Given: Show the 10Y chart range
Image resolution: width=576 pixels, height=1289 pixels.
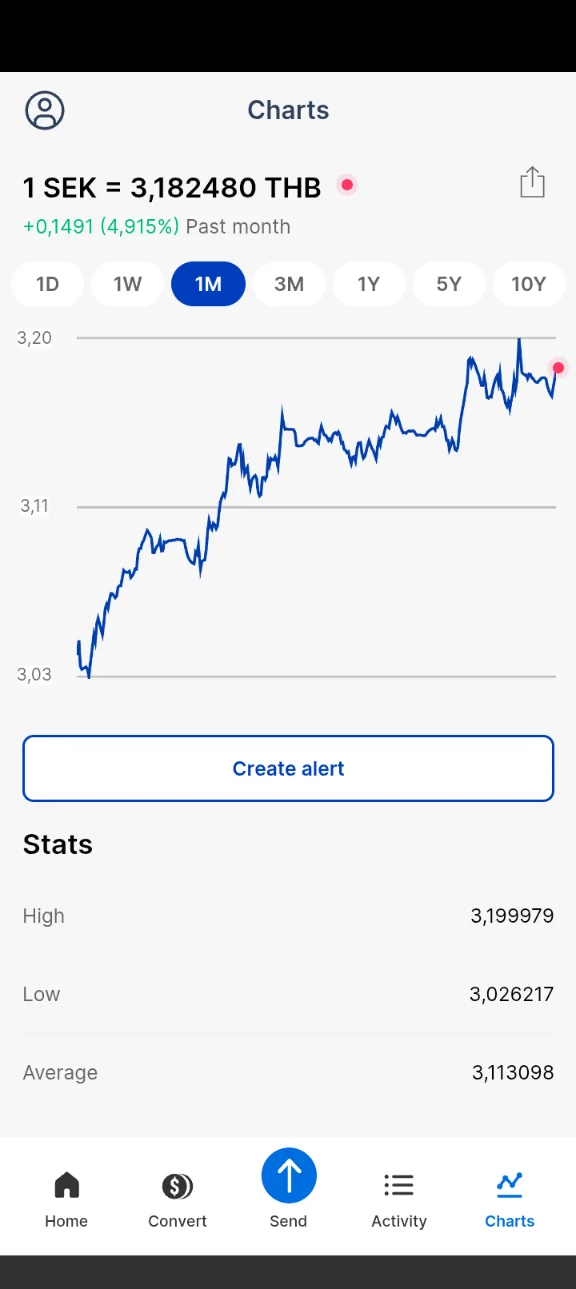Looking at the screenshot, I should coord(529,284).
